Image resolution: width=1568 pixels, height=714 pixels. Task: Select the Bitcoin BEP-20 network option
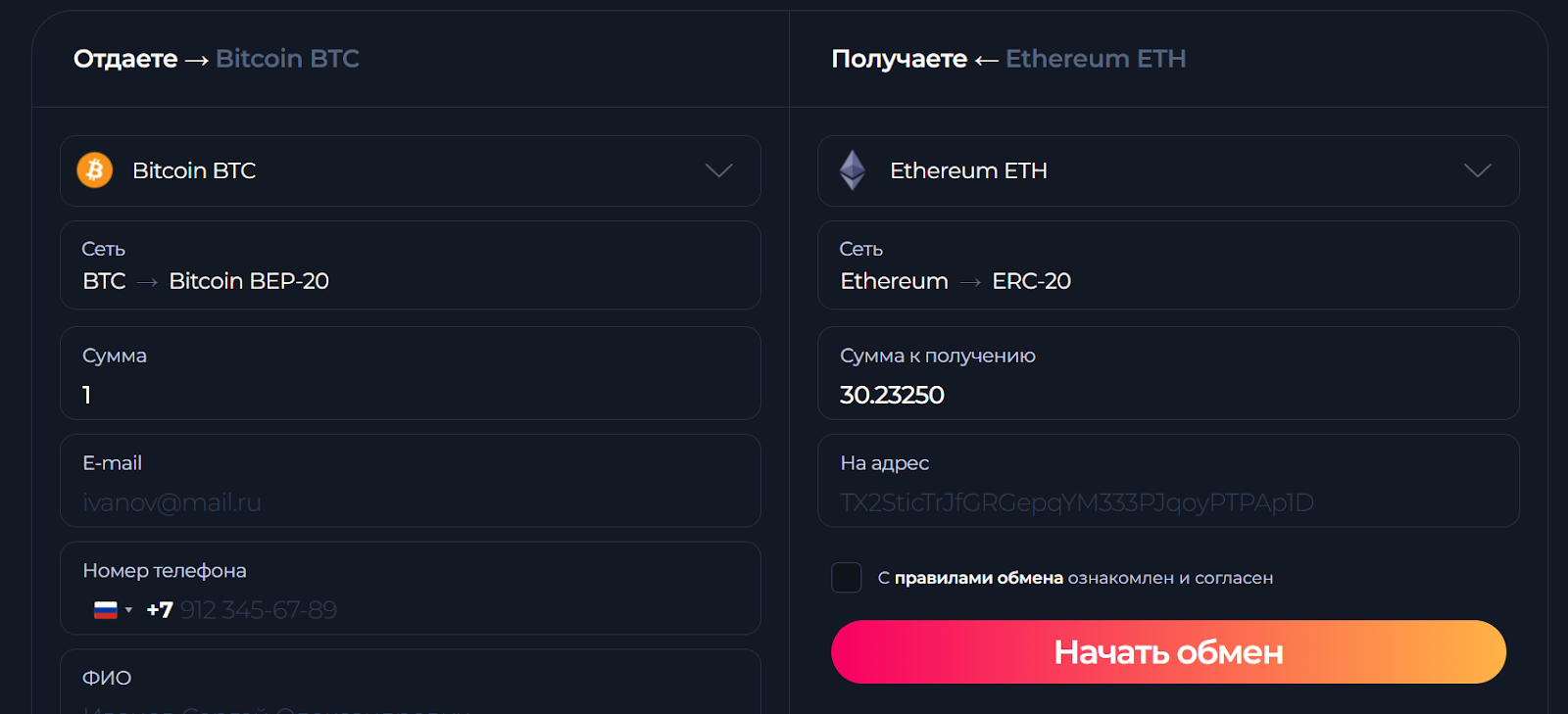pos(249,281)
